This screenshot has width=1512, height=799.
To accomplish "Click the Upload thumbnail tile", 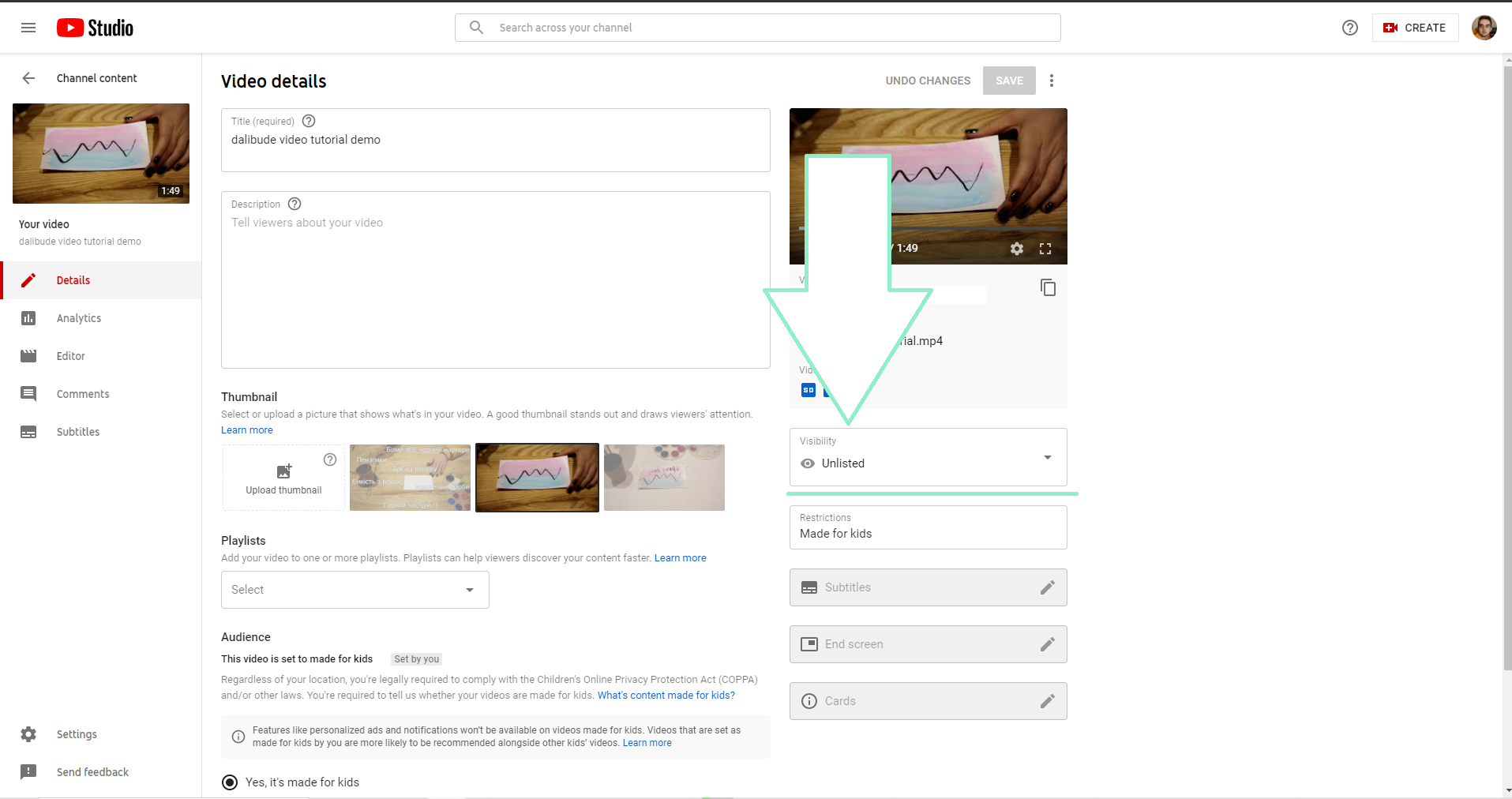I will [283, 478].
